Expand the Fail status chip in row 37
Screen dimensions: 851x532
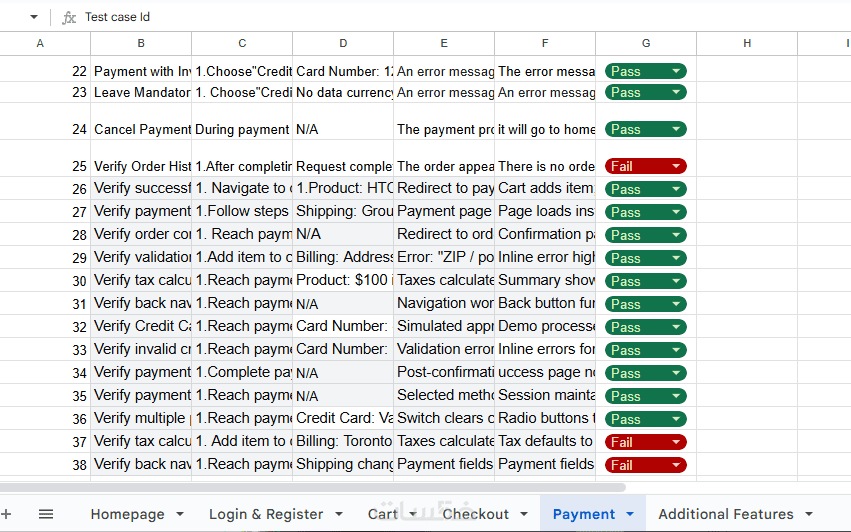pyautogui.click(x=677, y=442)
